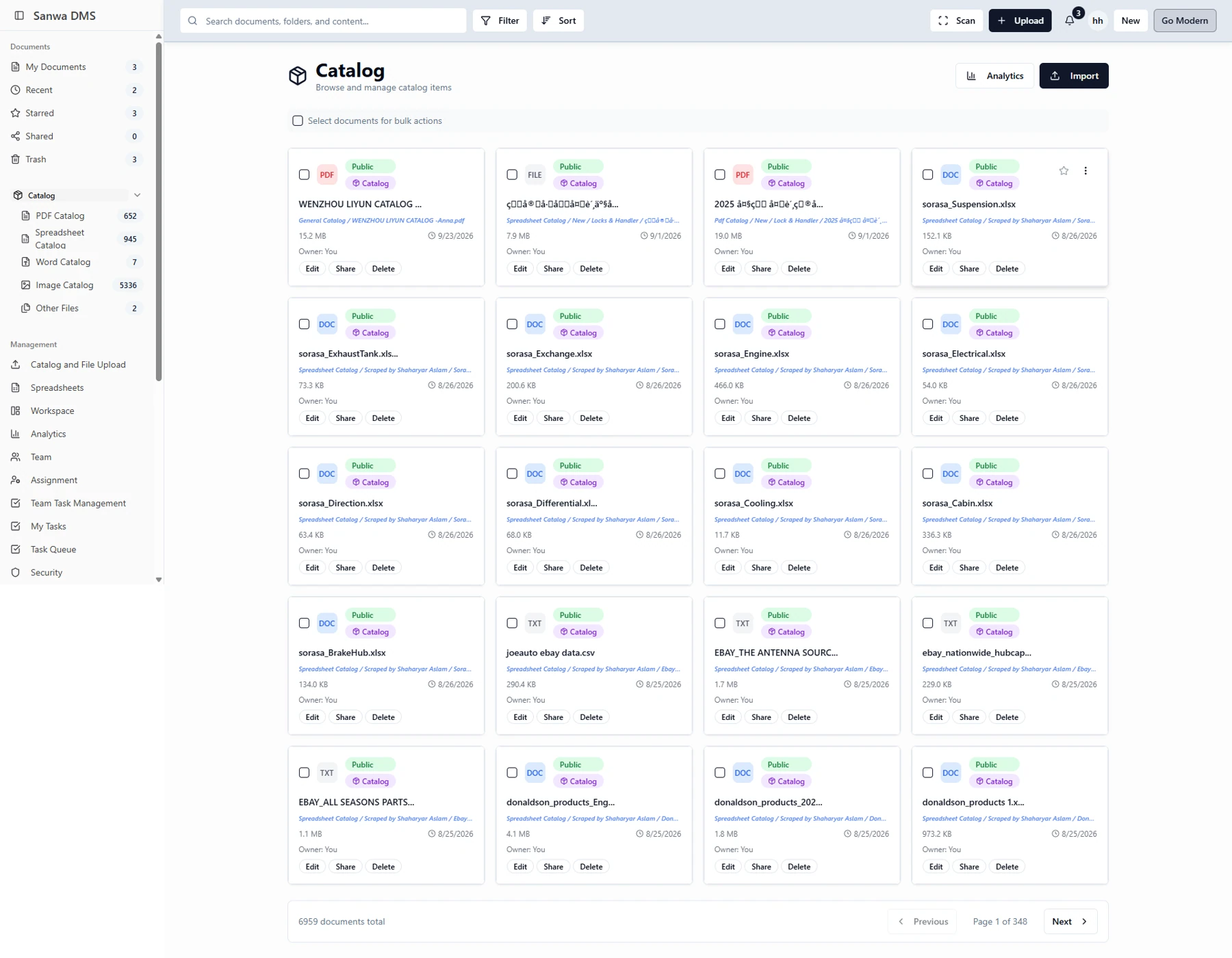Viewport: 1232px width, 958px height.
Task: Open the Analytics button in header
Action: (x=994, y=76)
